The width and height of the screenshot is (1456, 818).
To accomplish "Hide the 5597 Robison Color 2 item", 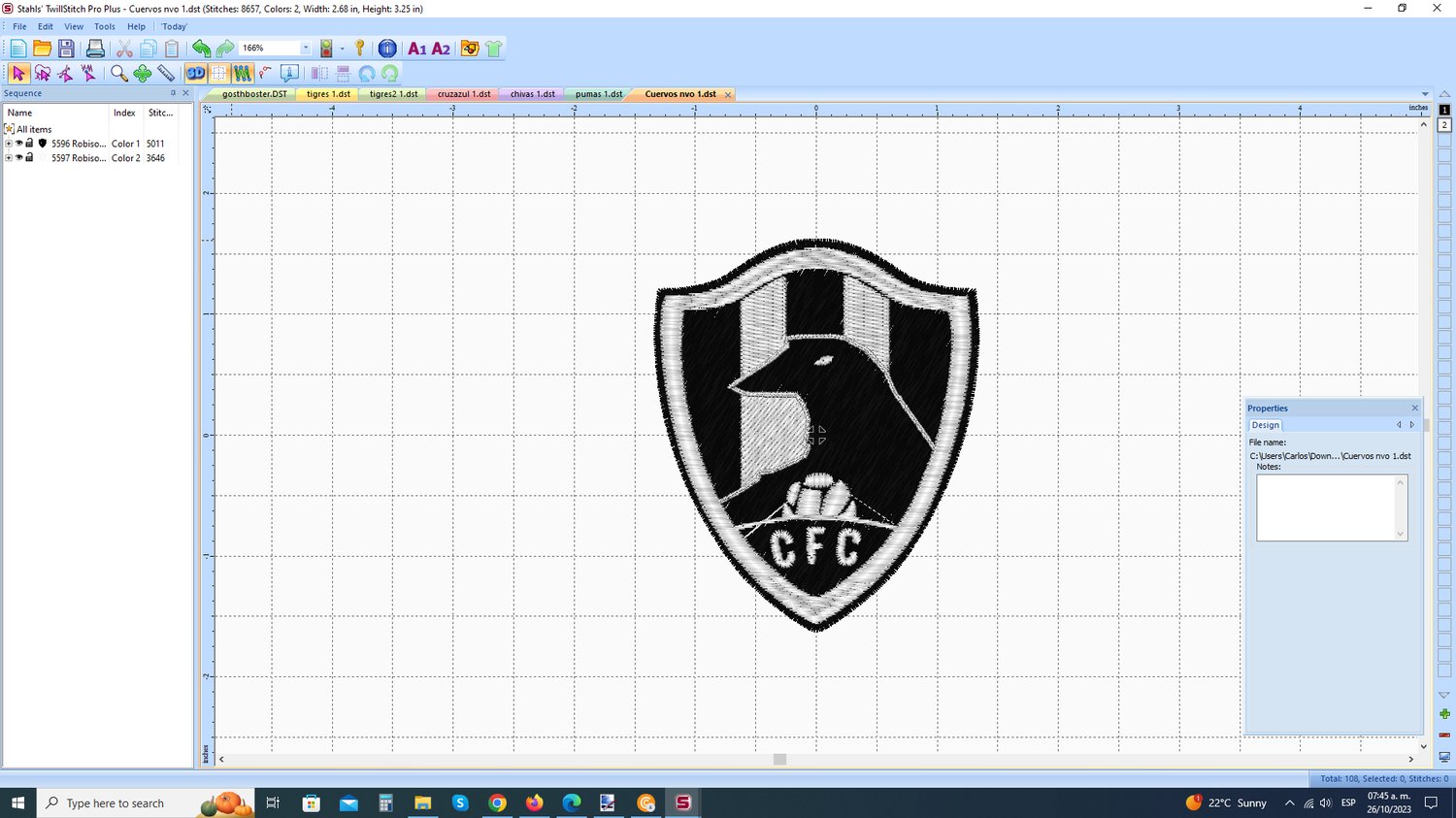I will (18, 158).
